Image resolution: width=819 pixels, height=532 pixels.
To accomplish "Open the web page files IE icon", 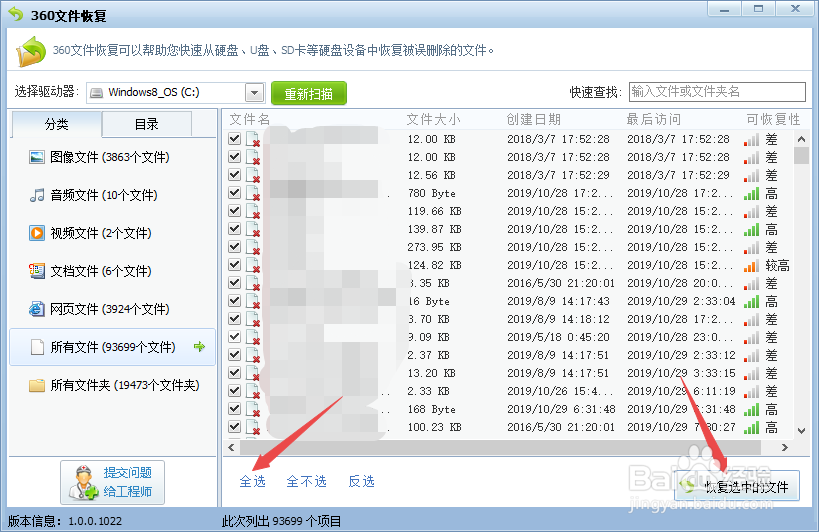I will [37, 309].
